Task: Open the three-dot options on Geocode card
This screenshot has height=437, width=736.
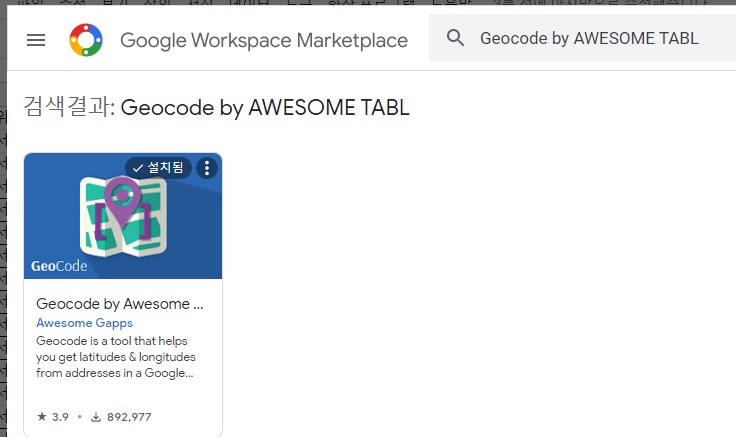Action: pyautogui.click(x=207, y=168)
